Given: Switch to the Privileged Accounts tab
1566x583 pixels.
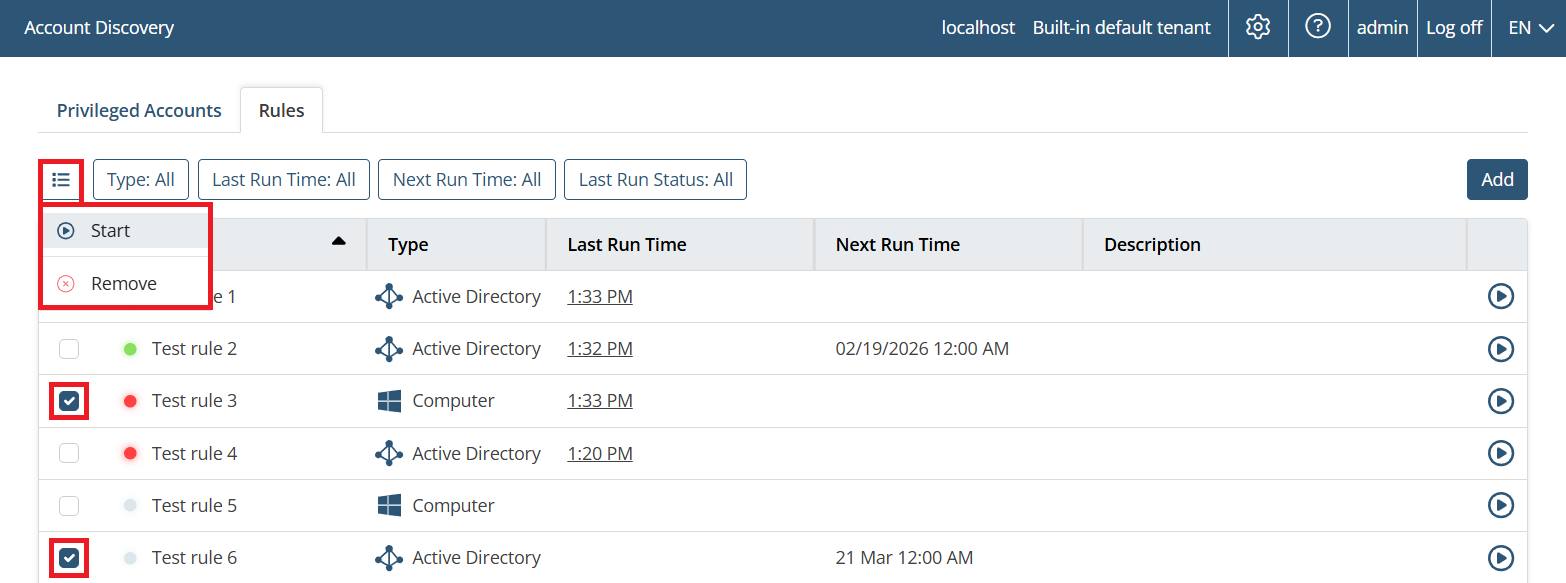Looking at the screenshot, I should tap(139, 111).
